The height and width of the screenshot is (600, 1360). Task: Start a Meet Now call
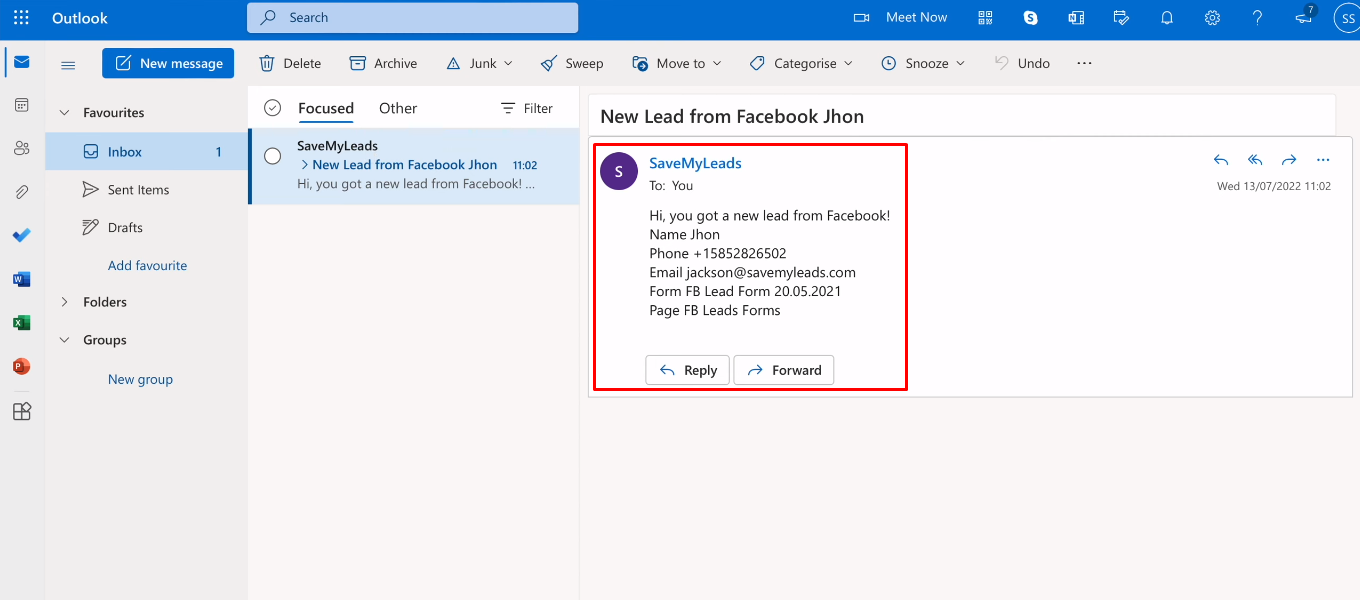(x=900, y=17)
